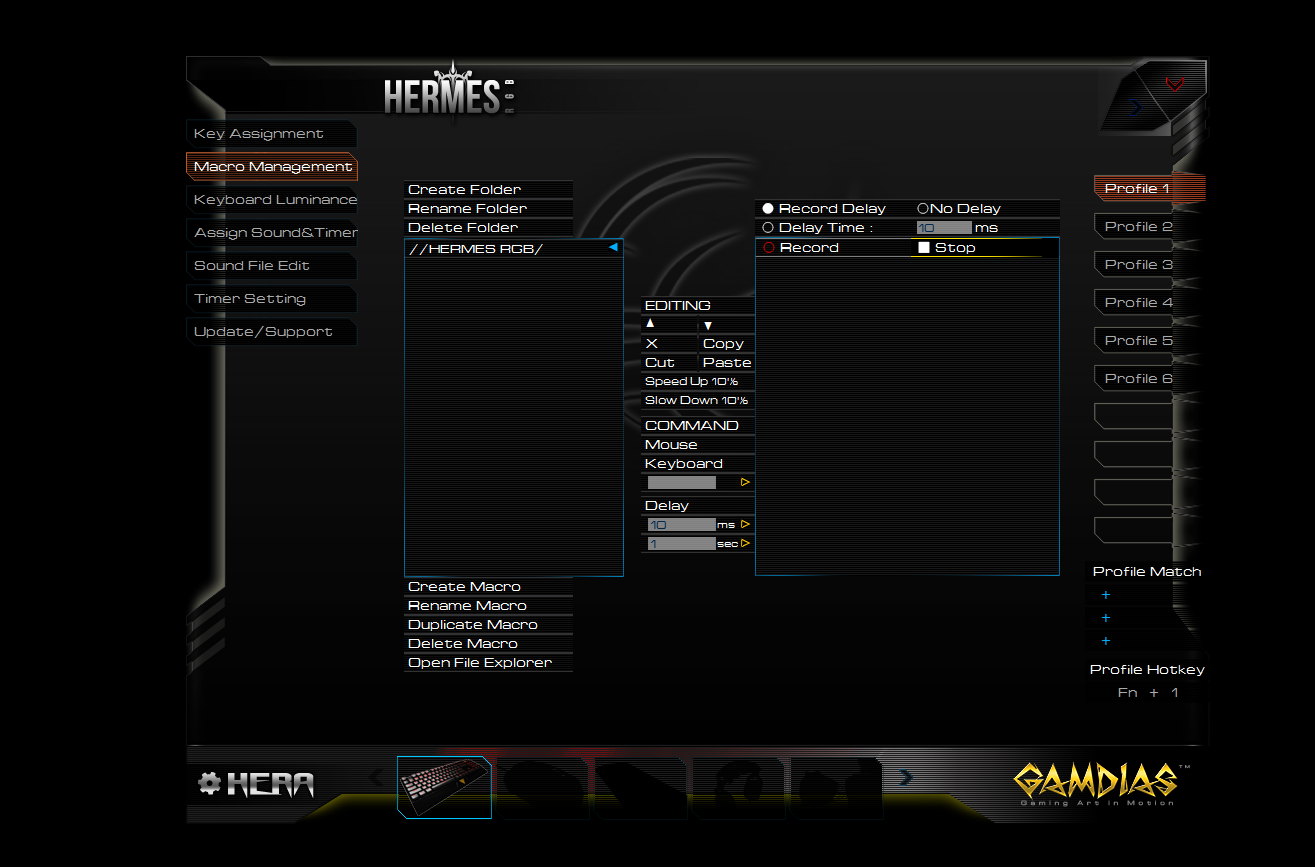The height and width of the screenshot is (867, 1315).
Task: Add third Profile Match entry plus
Action: click(x=1105, y=641)
